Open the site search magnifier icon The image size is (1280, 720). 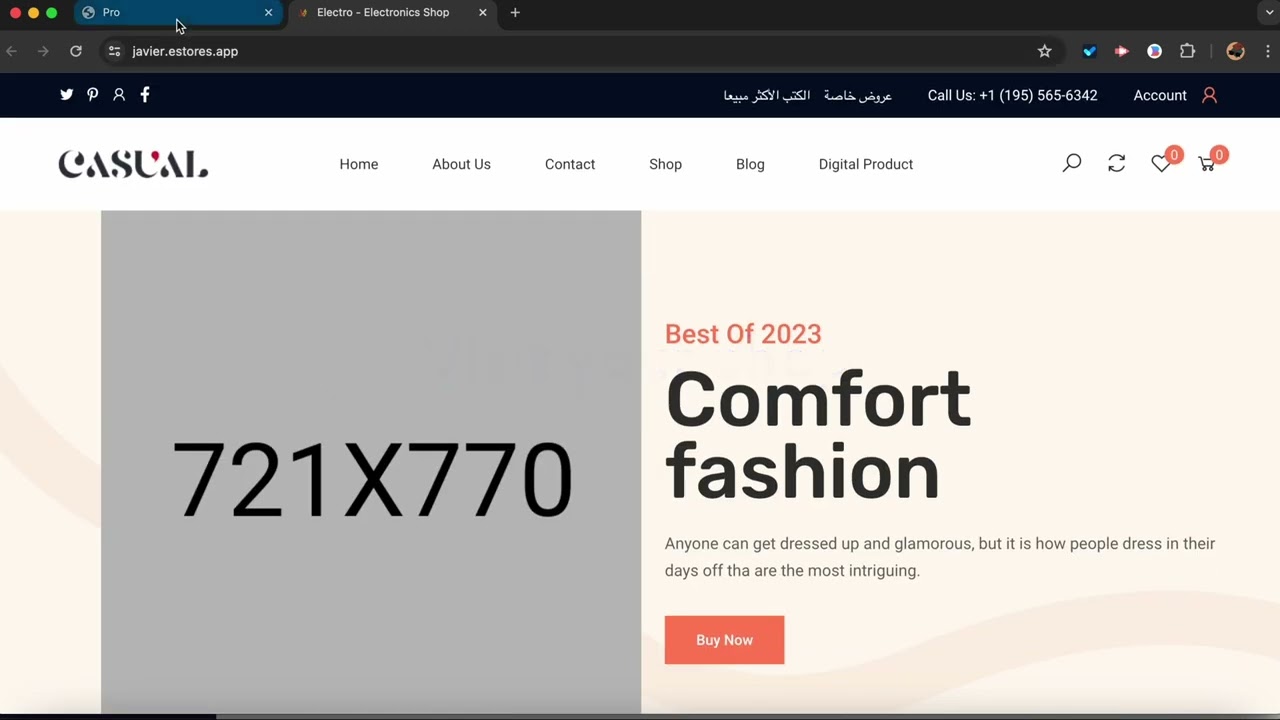[x=1072, y=163]
